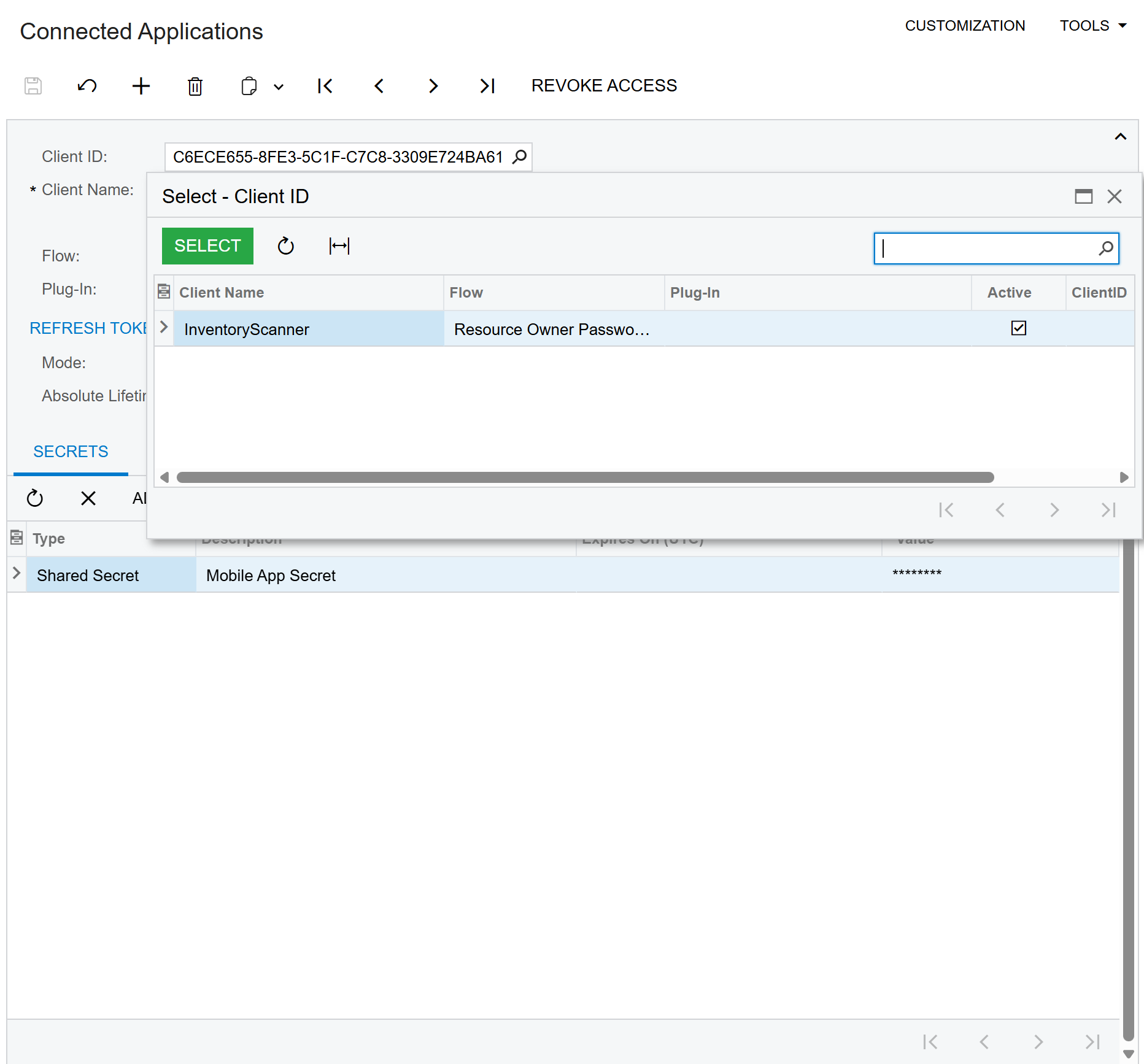
Task: Click the clipboard copy-paste icon
Action: (x=249, y=86)
